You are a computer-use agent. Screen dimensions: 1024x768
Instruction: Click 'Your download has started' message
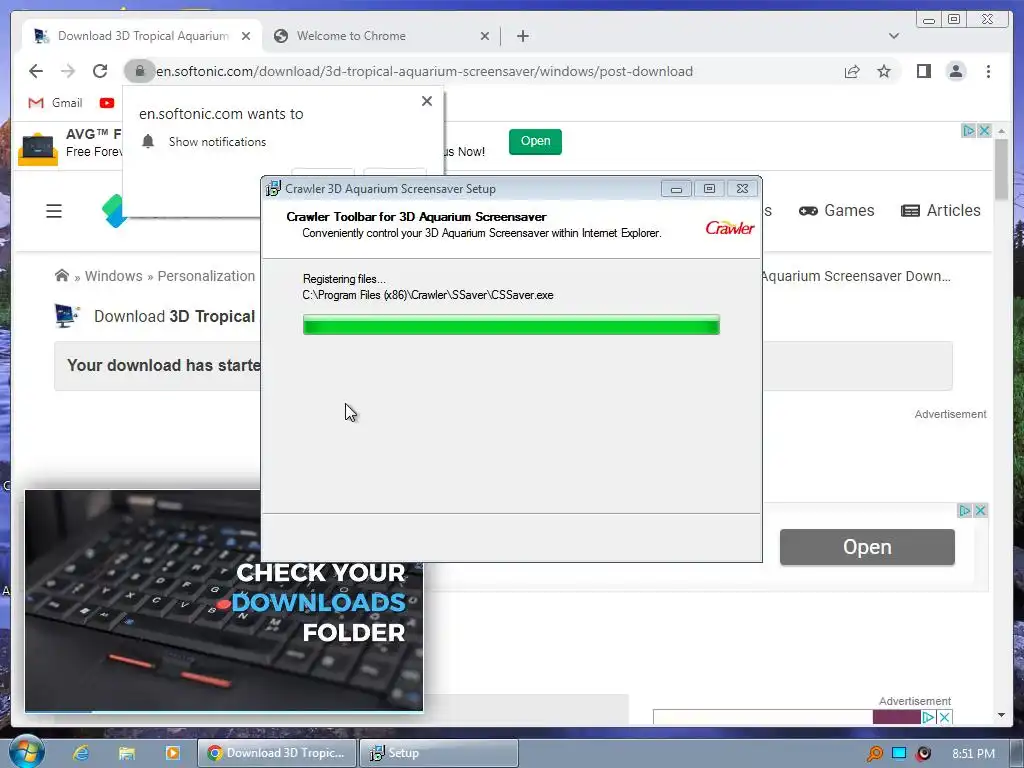click(163, 365)
